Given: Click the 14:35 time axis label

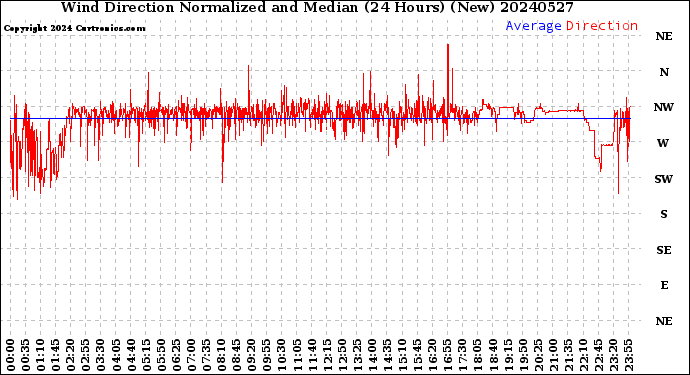Looking at the screenshot, I should (x=387, y=355).
